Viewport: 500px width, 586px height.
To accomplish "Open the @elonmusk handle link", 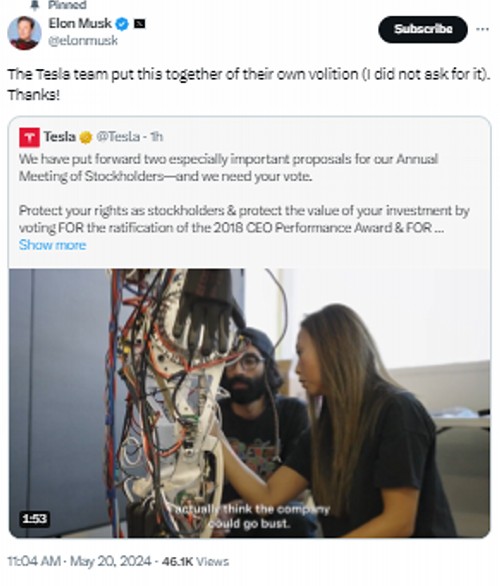I will [x=83, y=40].
